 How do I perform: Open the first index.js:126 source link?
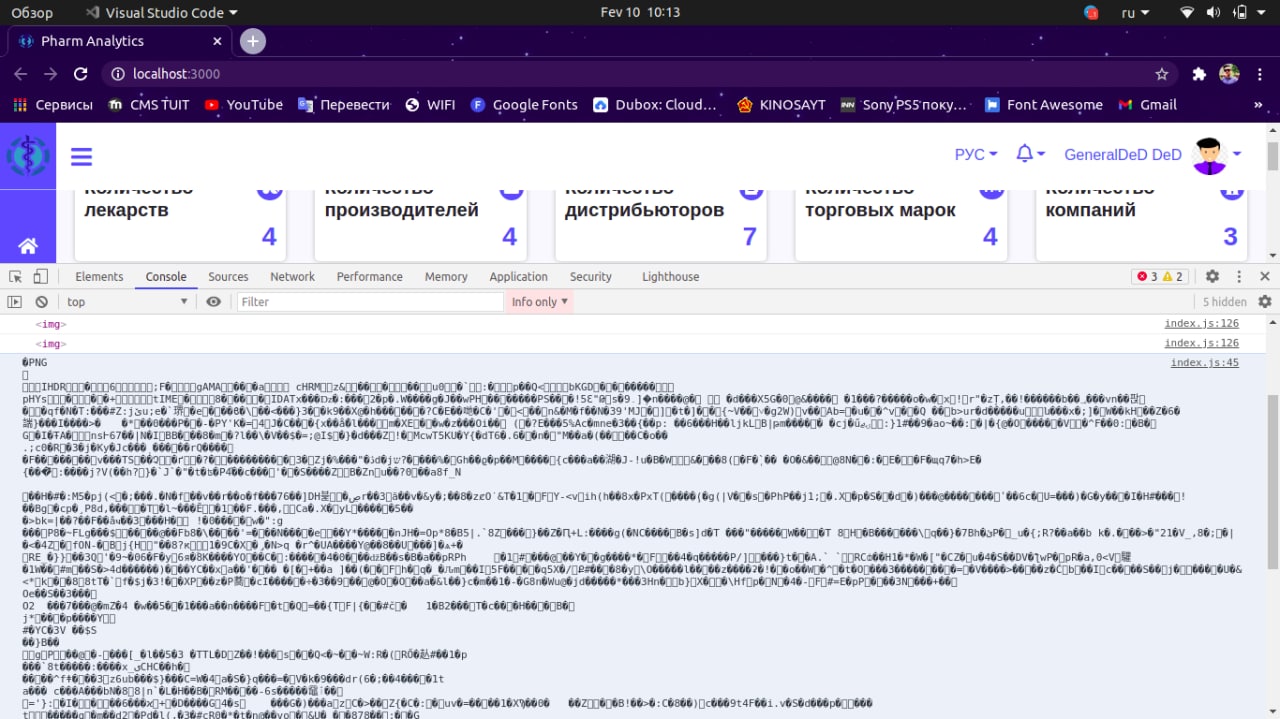tap(1201, 324)
